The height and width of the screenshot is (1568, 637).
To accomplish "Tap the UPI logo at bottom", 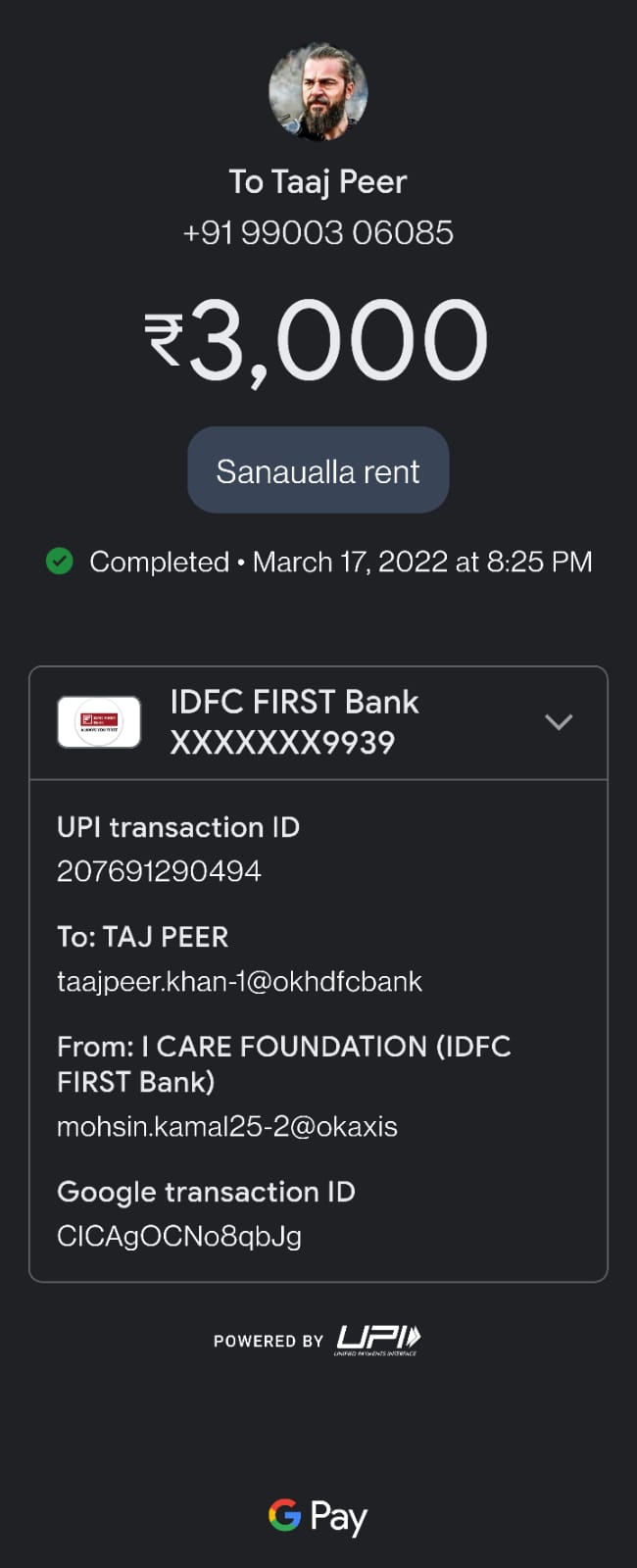I will [378, 1339].
